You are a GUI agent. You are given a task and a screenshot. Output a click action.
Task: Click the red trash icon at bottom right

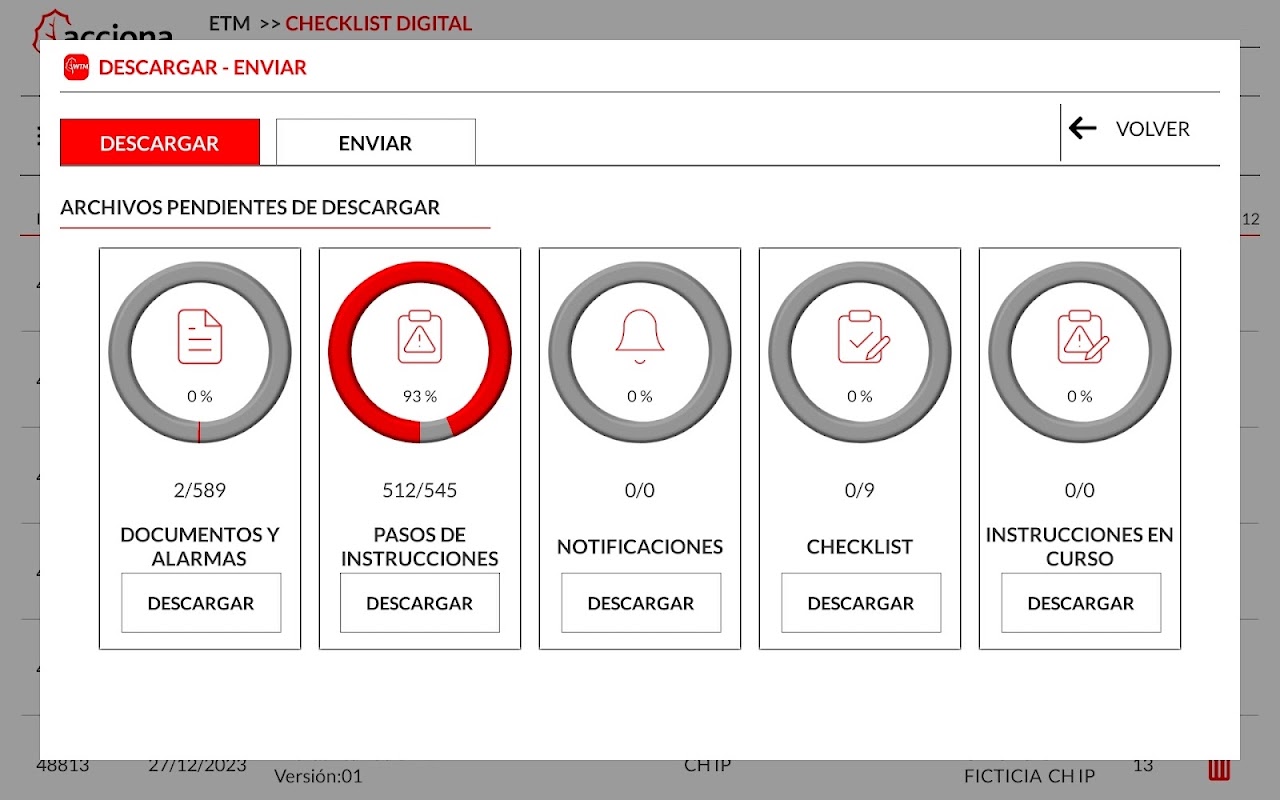point(1218,769)
